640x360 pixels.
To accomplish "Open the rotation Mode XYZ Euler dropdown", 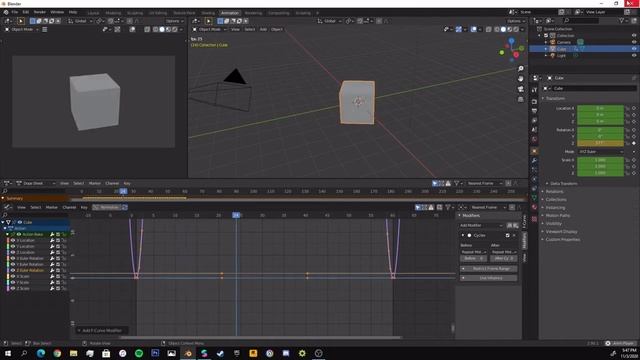I will 601,151.
